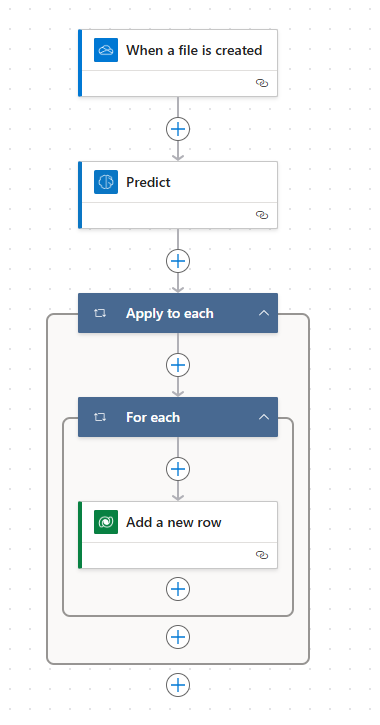Click the OneDrive icon on file created trigger
Screen dimensions: 380x725
pos(106,50)
